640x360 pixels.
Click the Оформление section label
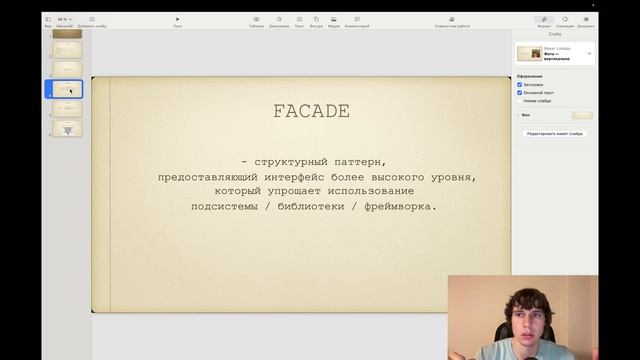(x=529, y=76)
